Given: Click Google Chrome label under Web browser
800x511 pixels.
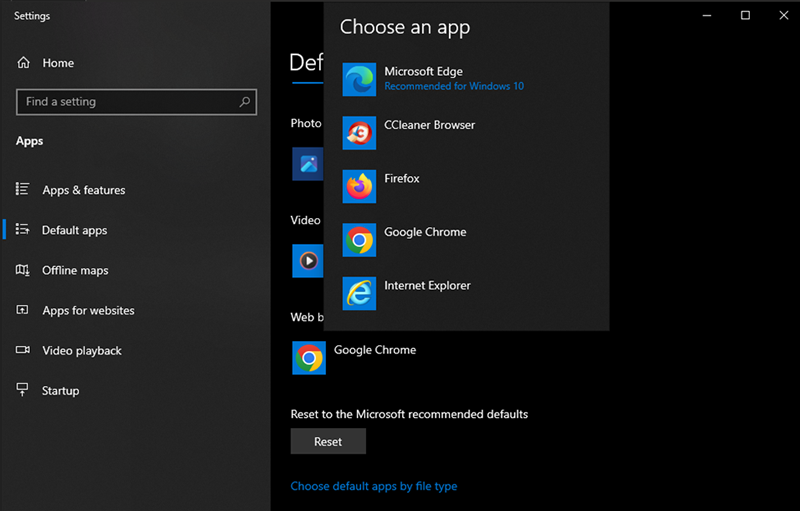Looking at the screenshot, I should click(375, 350).
